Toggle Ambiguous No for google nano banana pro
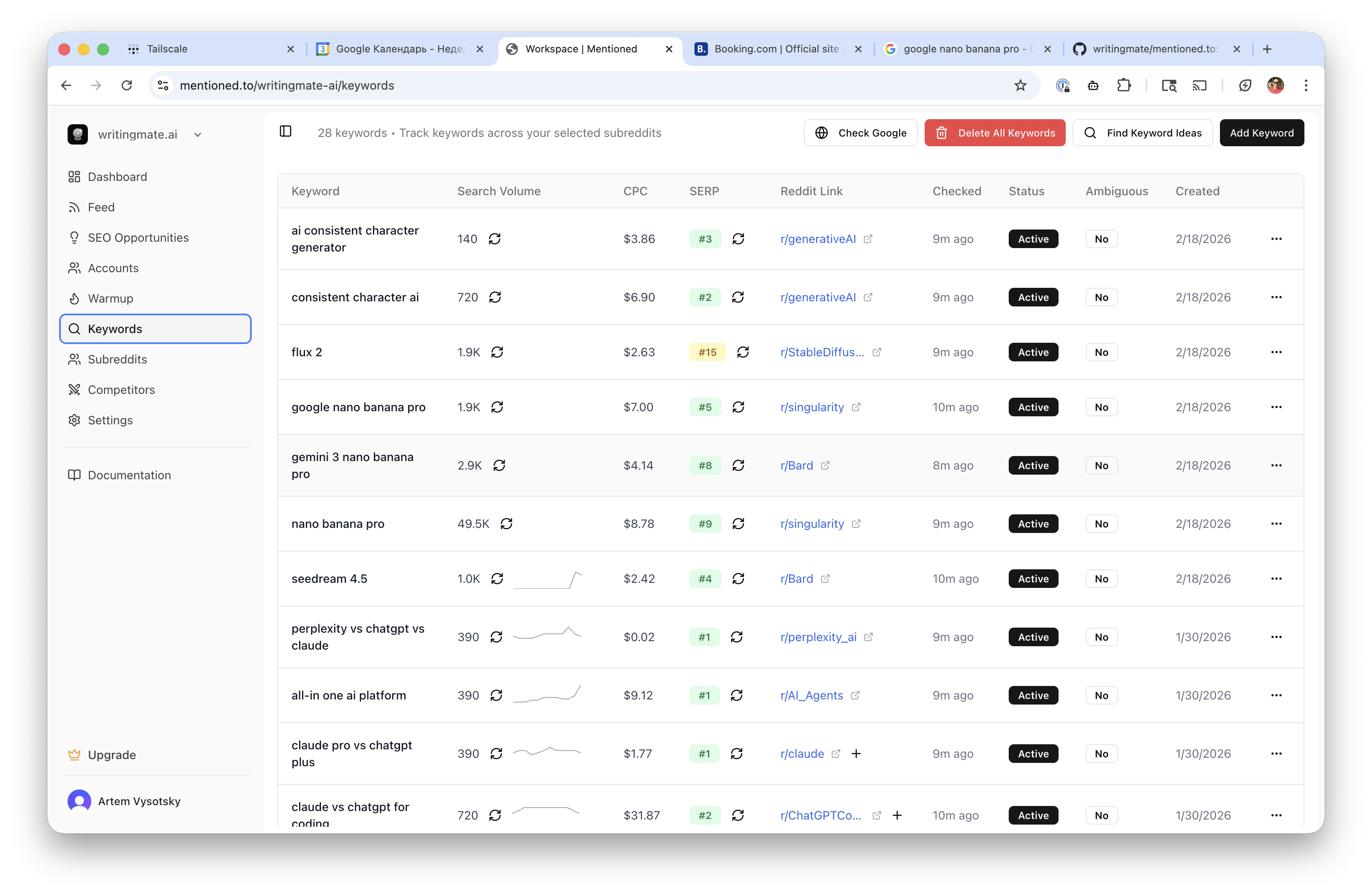Image resolution: width=1372 pixels, height=896 pixels. pos(1102,407)
